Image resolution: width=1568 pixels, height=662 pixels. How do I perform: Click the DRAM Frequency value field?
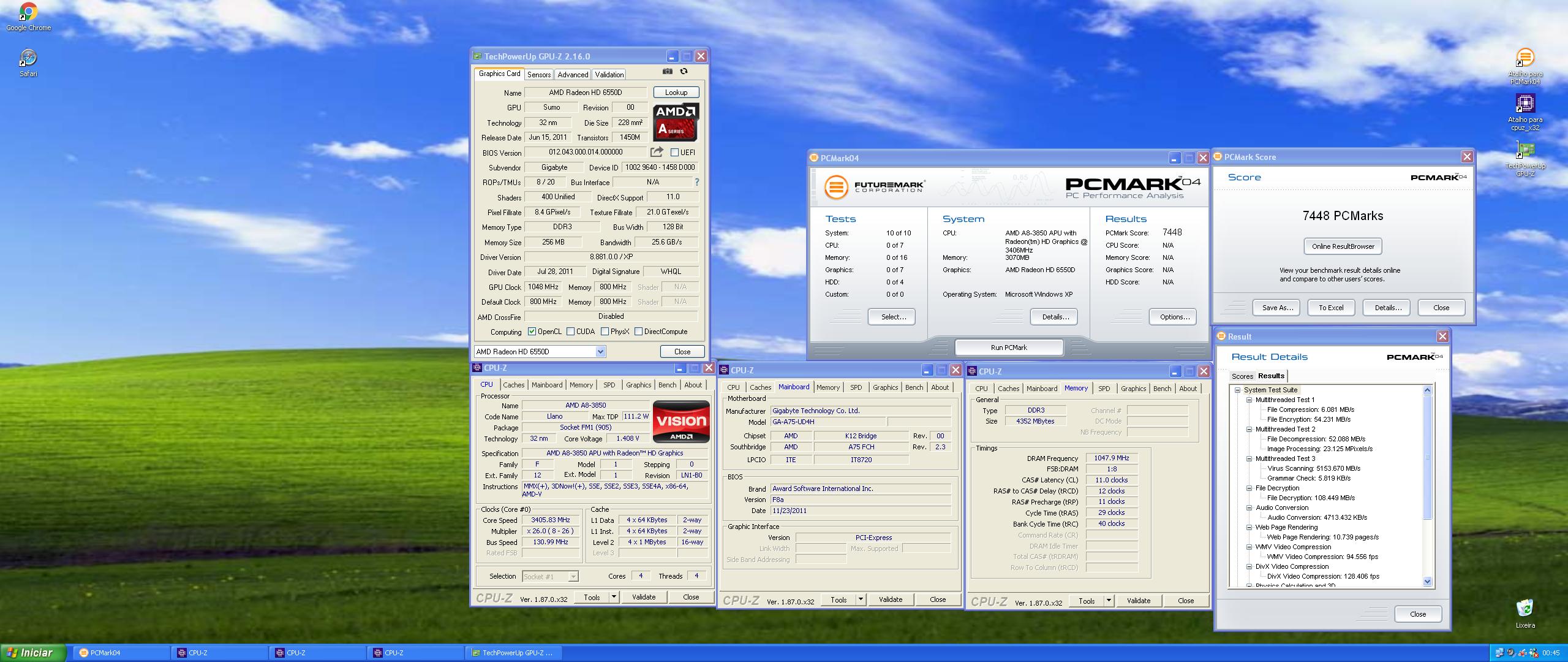click(1112, 458)
